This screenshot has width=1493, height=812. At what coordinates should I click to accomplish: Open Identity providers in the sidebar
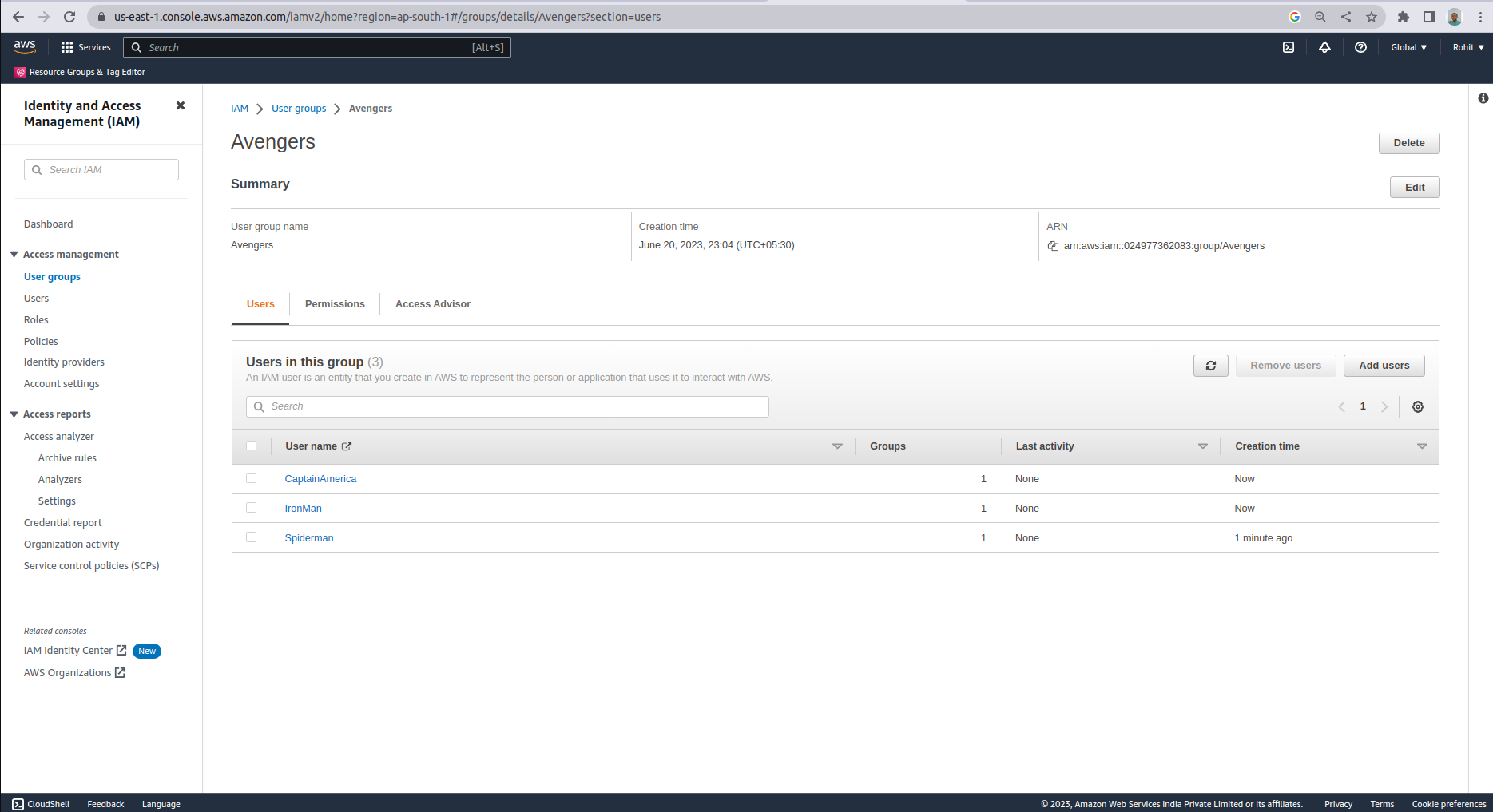64,362
